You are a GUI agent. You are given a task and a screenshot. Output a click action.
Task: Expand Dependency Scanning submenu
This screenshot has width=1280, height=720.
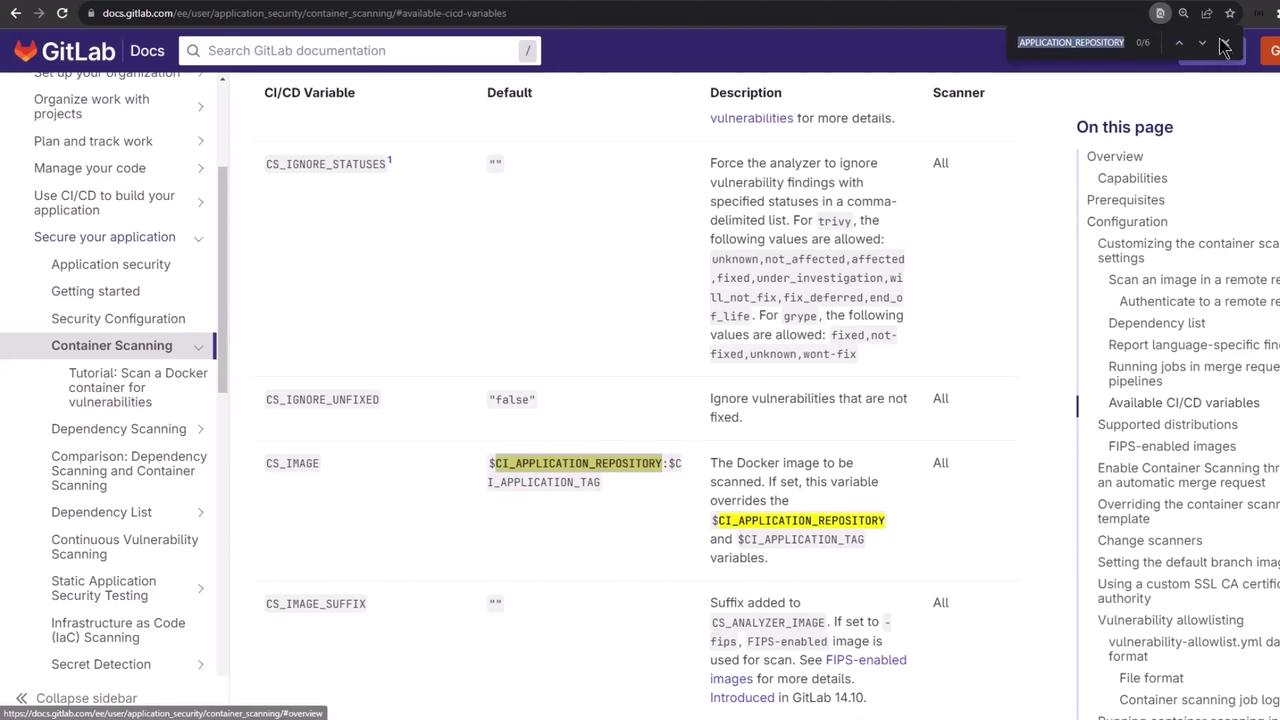(201, 429)
